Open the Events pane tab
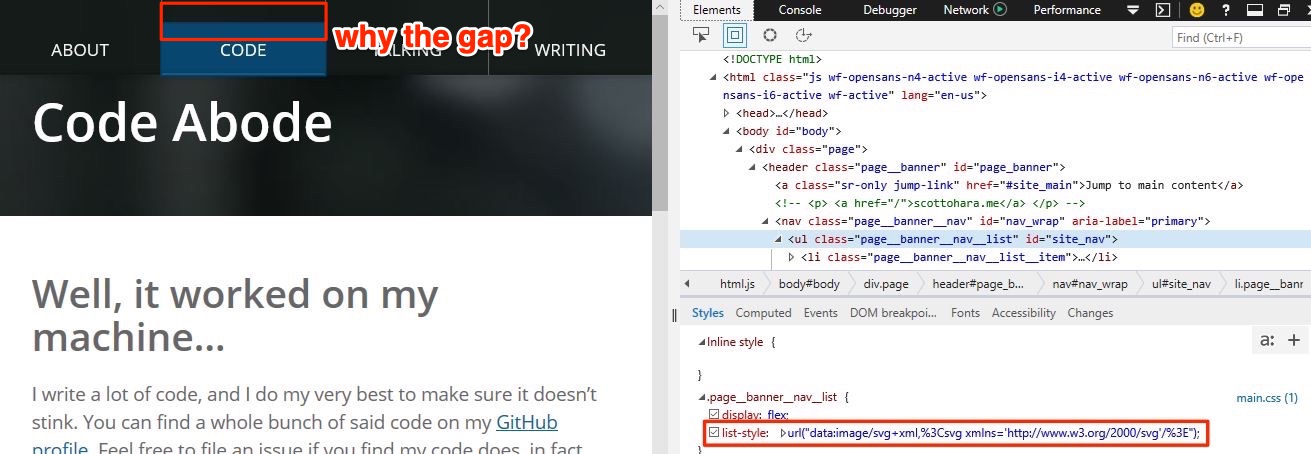The image size is (1311, 454). tap(821, 313)
